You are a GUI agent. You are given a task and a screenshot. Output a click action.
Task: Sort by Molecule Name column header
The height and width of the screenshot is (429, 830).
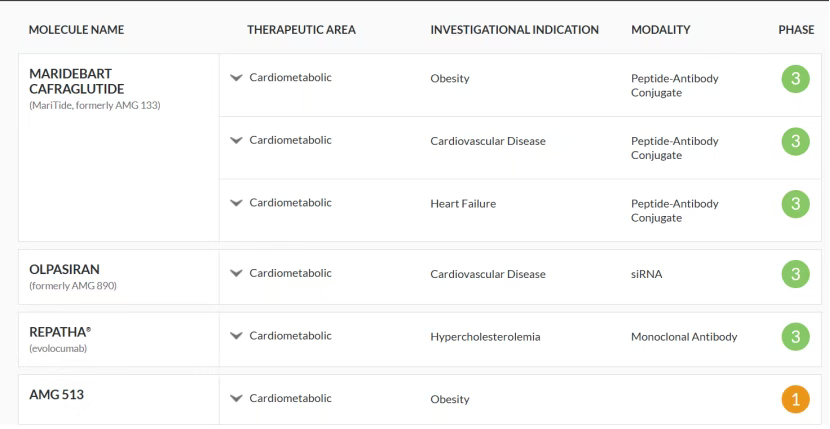(76, 30)
